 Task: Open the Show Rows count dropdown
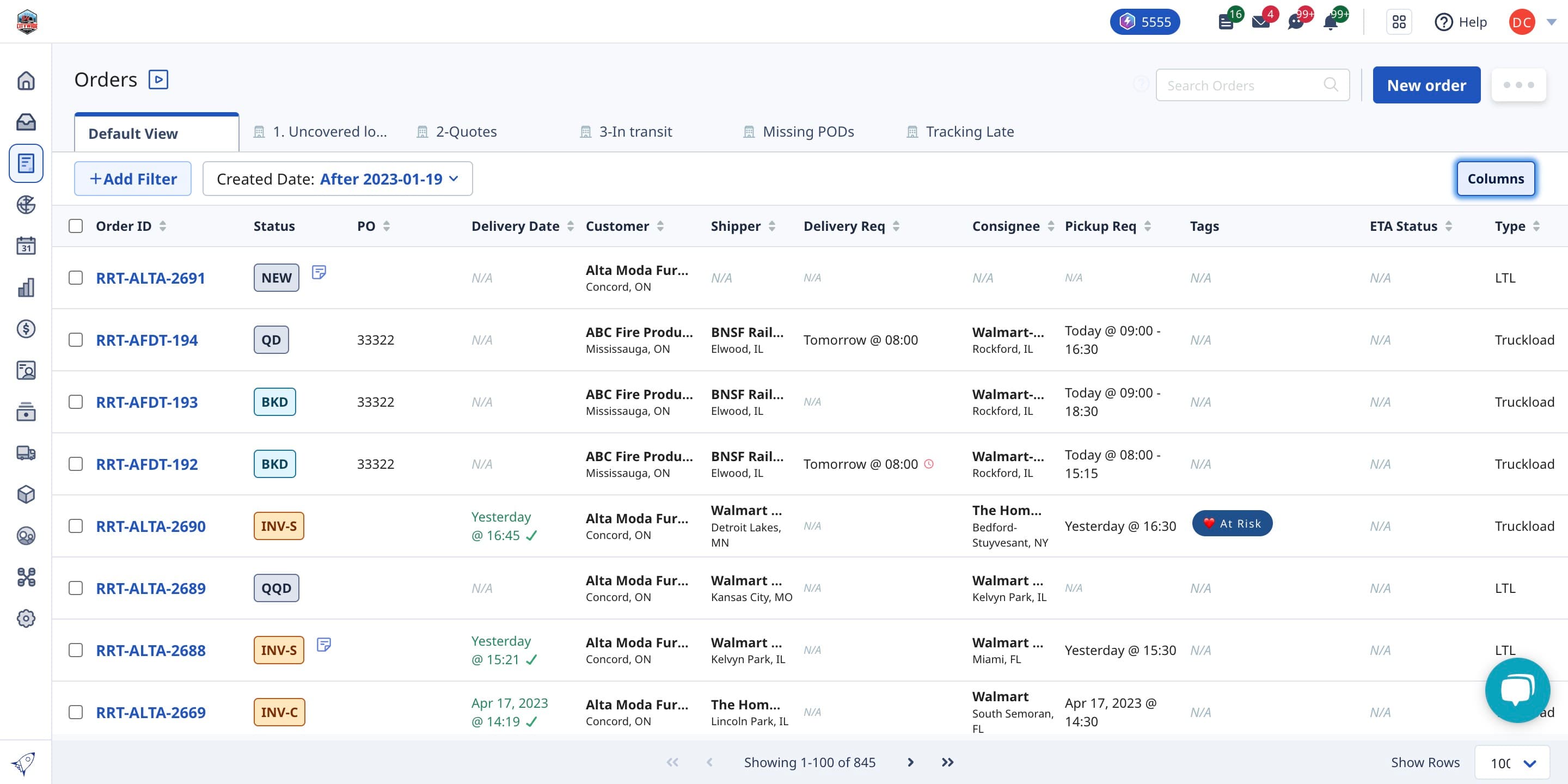coord(1512,763)
